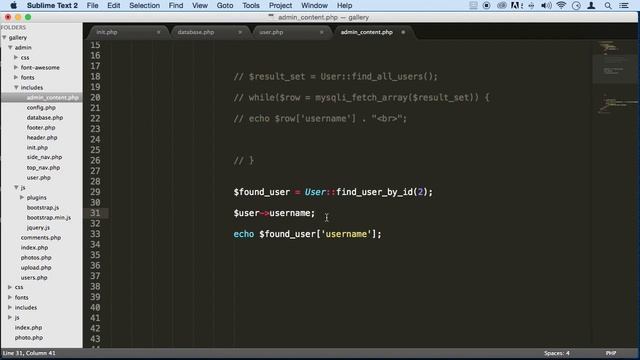Expand the plugins folder
Image resolution: width=640 pixels, height=360 pixels.
coord(22,198)
